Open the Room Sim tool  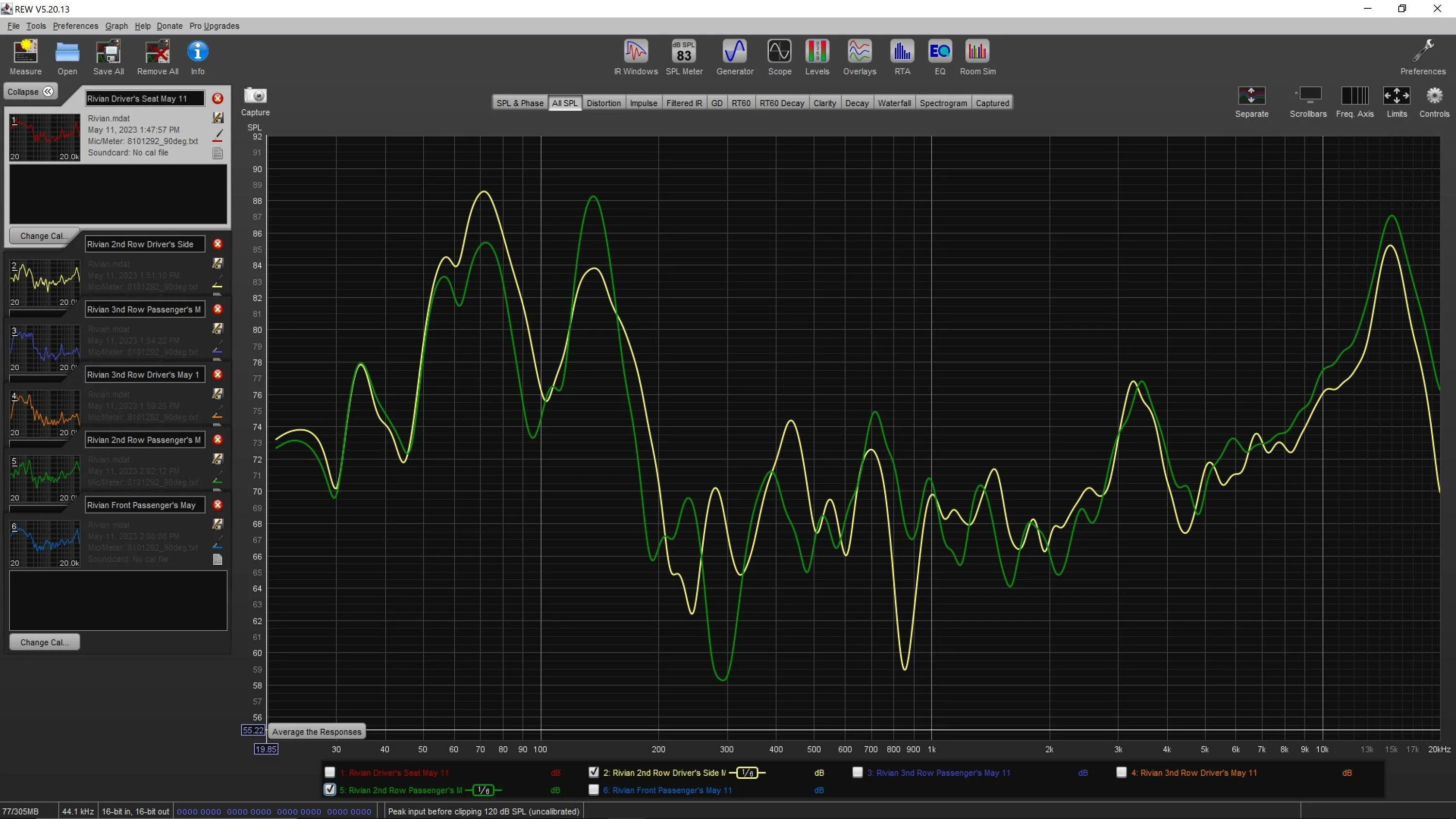coord(978,56)
